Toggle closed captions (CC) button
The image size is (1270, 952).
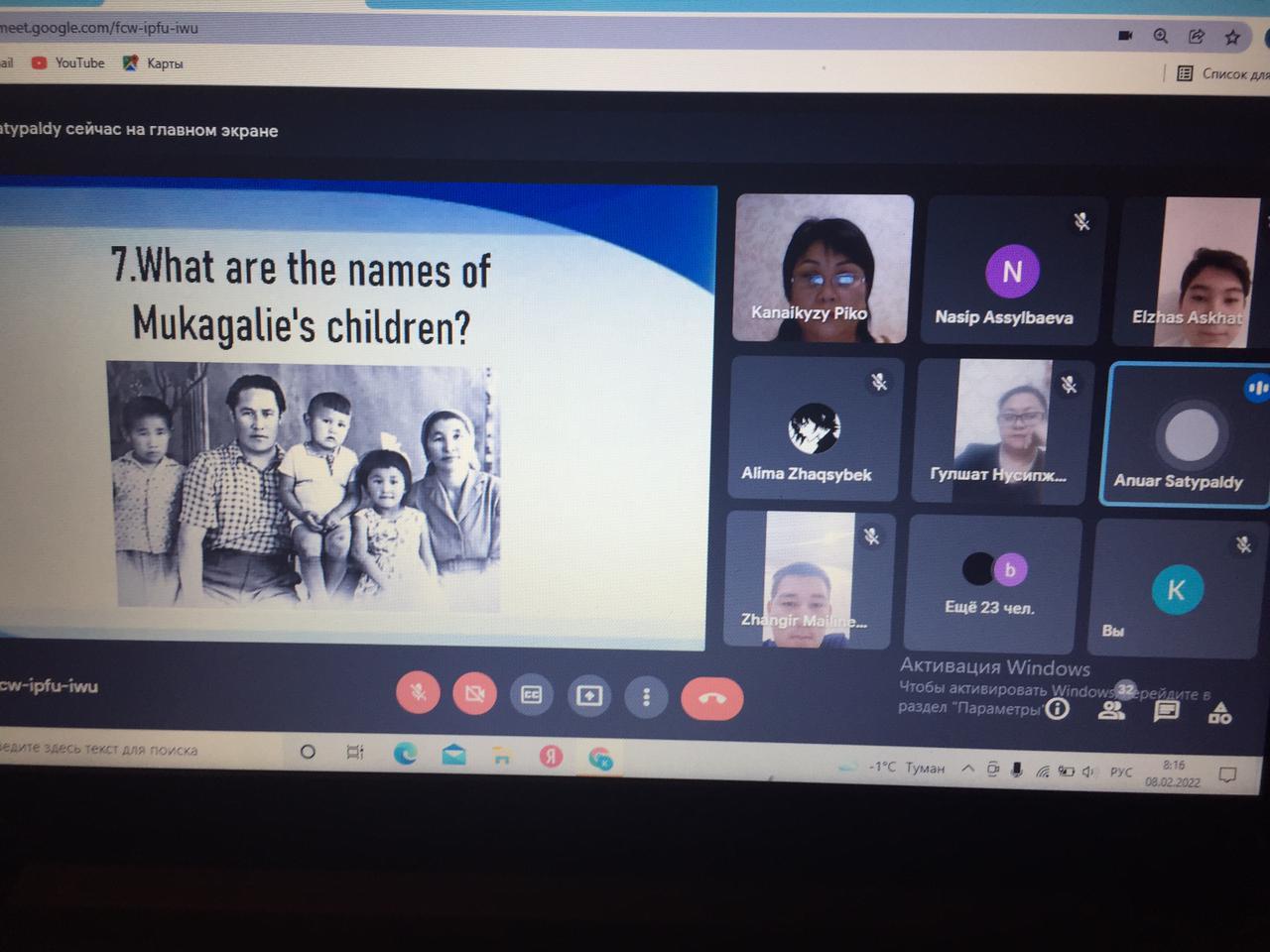[532, 695]
